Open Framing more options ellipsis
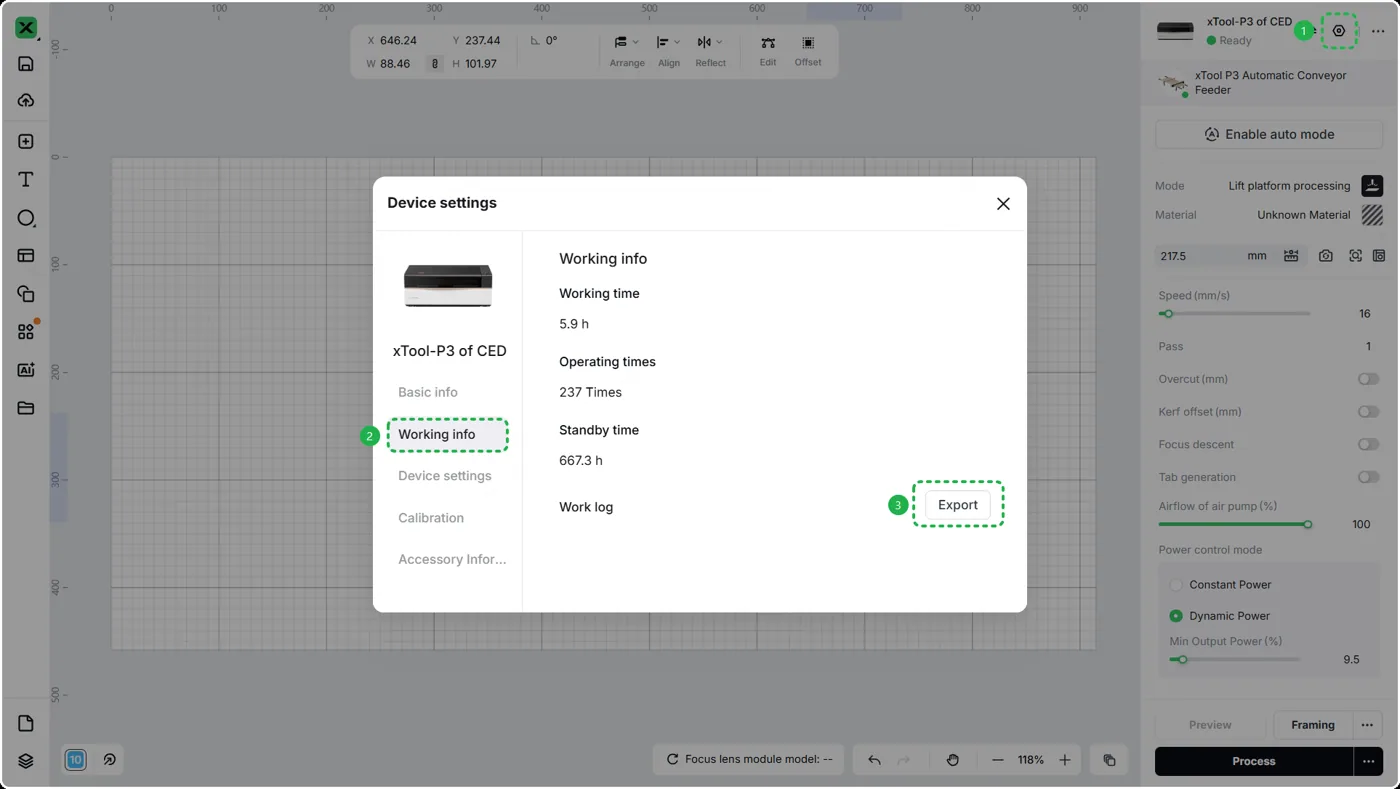 click(1367, 725)
